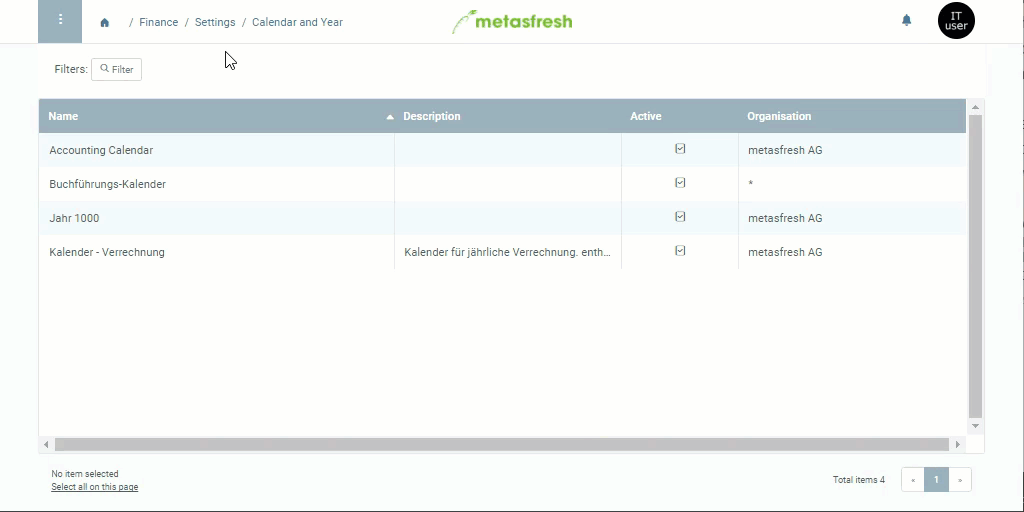Go to the home dashboard icon

pos(104,22)
